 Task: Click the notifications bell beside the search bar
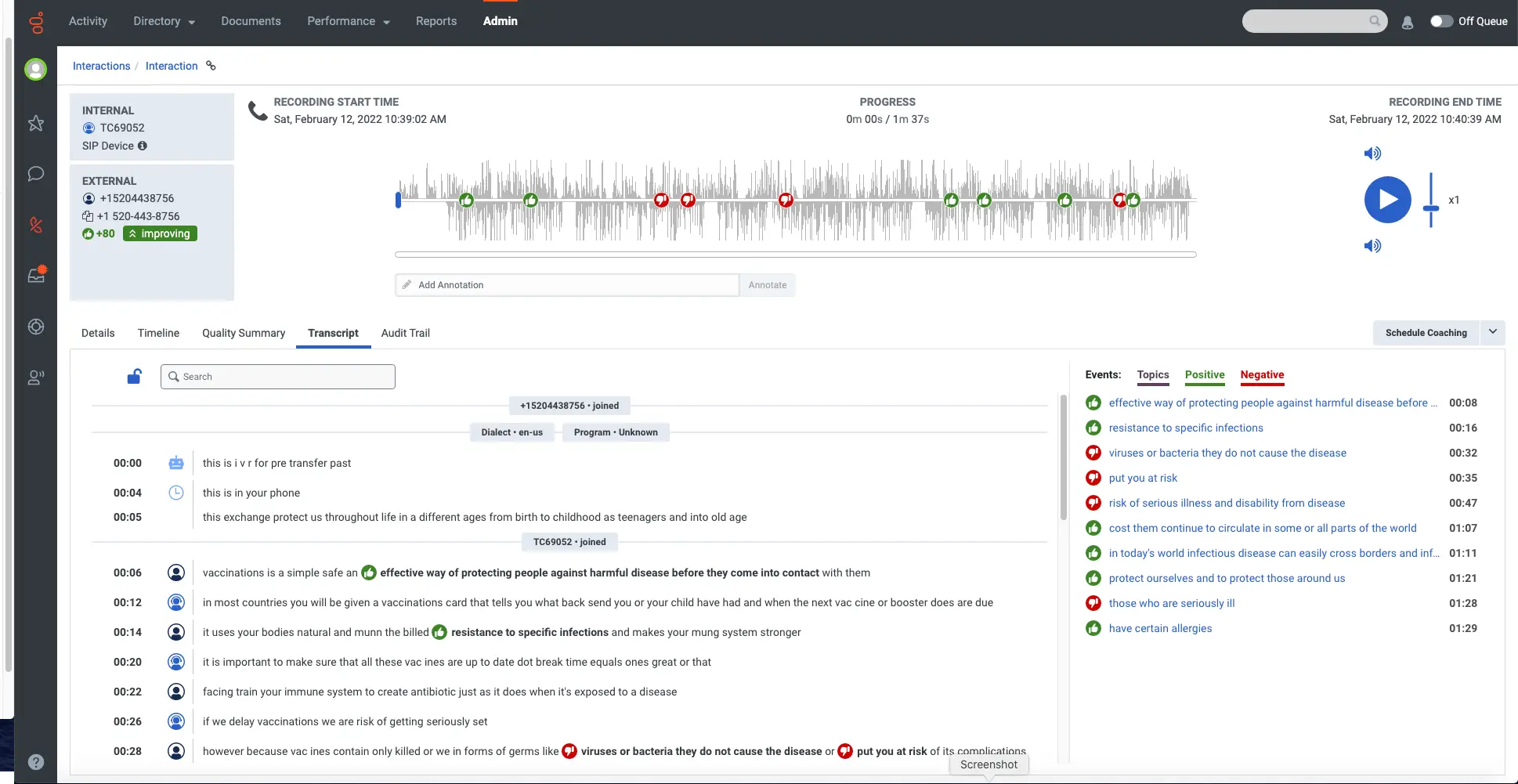pos(1408,23)
